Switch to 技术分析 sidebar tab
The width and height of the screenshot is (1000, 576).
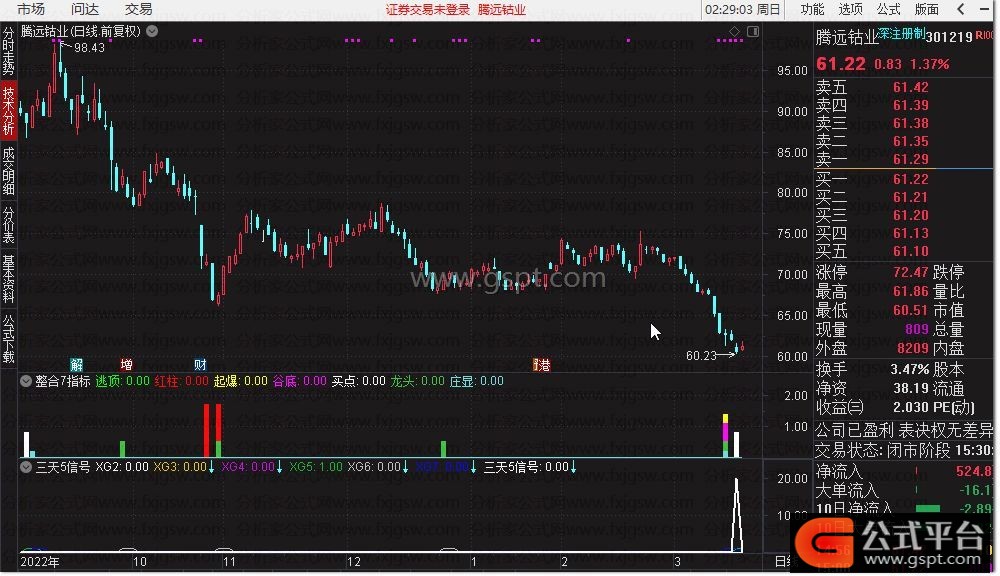[8, 110]
